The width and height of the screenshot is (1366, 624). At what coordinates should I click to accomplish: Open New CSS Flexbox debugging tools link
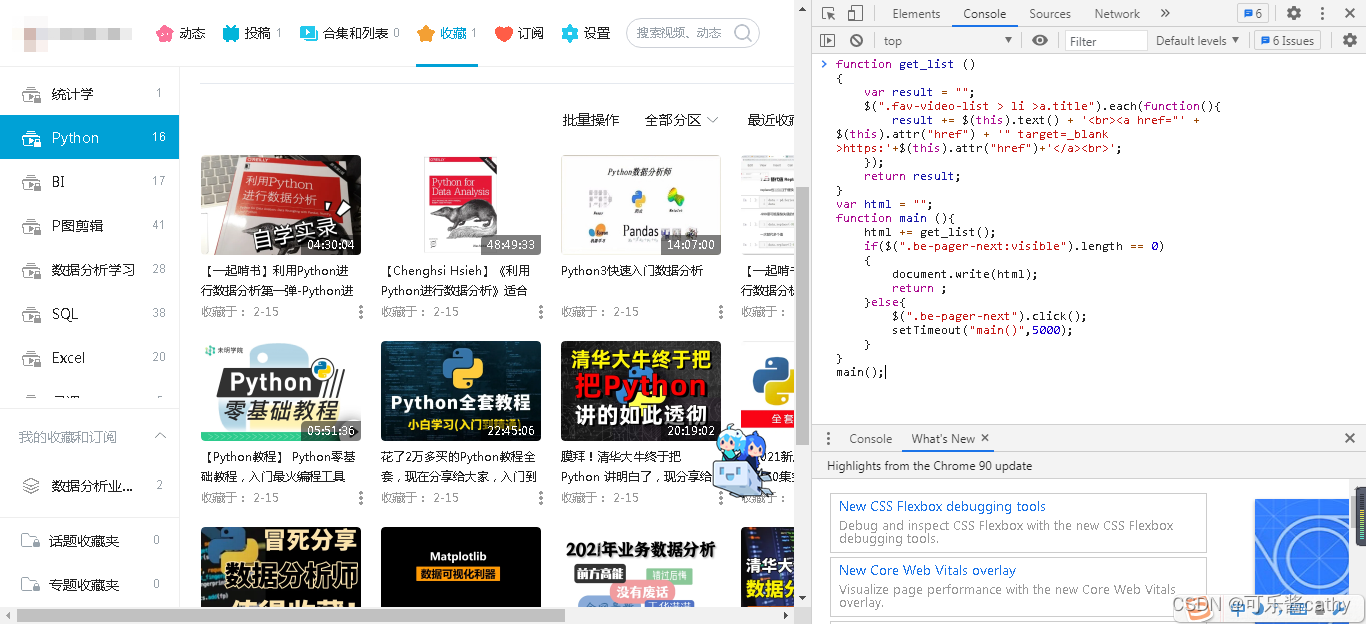(x=942, y=507)
